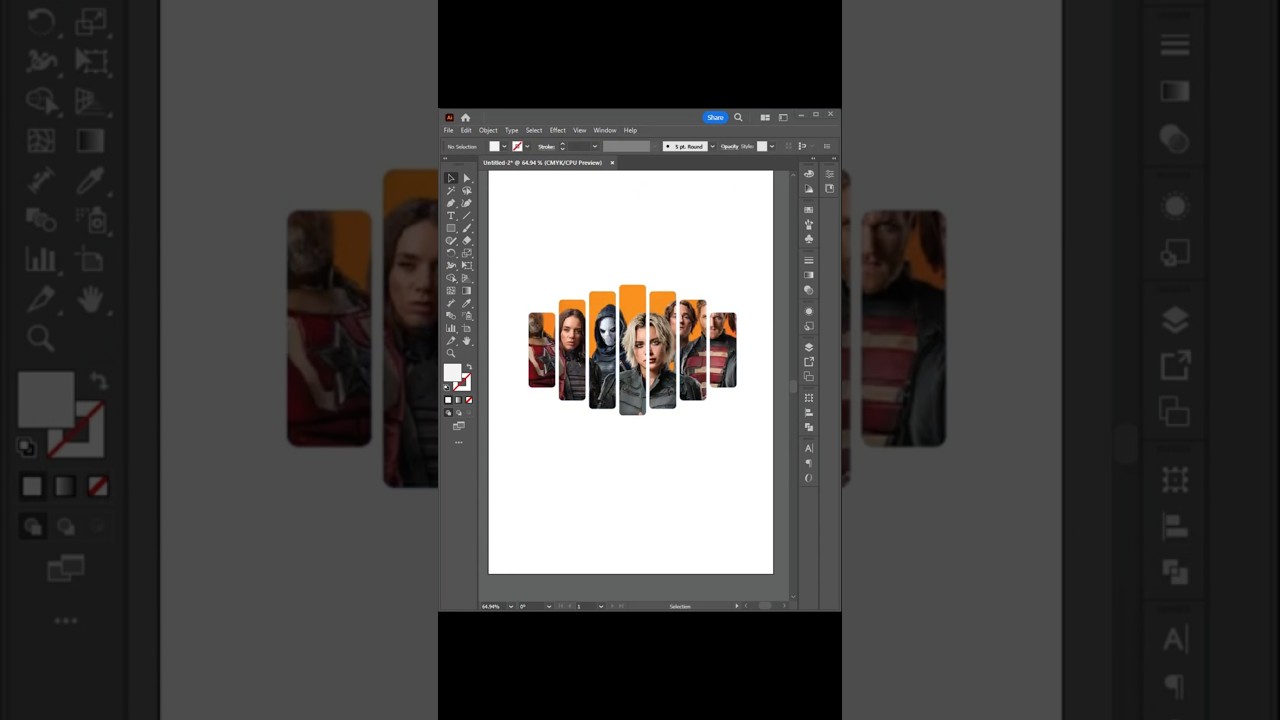The height and width of the screenshot is (720, 1280).
Task: Pick the Eyedropper tool
Action: [x=466, y=303]
